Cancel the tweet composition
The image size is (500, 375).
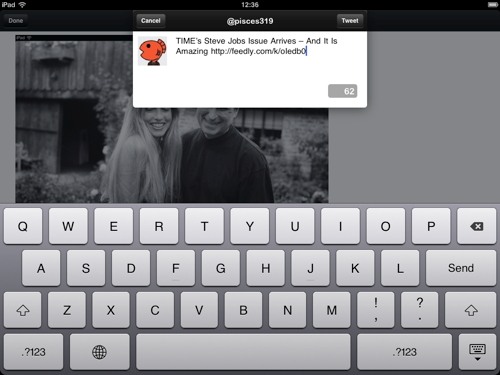[151, 21]
